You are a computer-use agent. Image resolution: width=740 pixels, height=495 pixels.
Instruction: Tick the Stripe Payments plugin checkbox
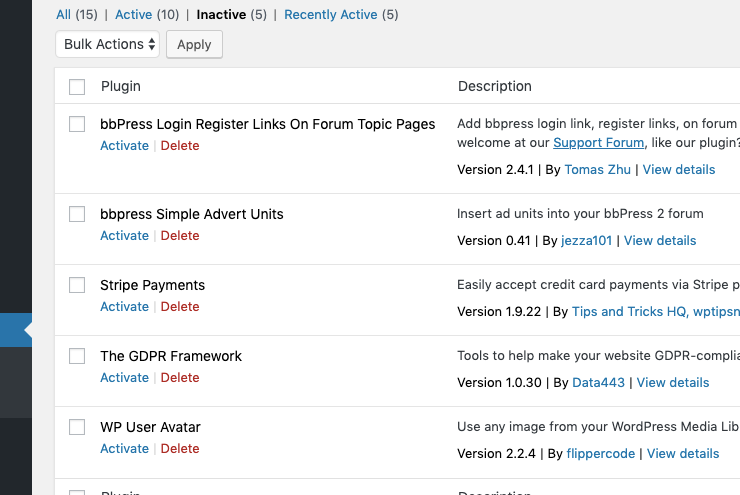[x=77, y=285]
